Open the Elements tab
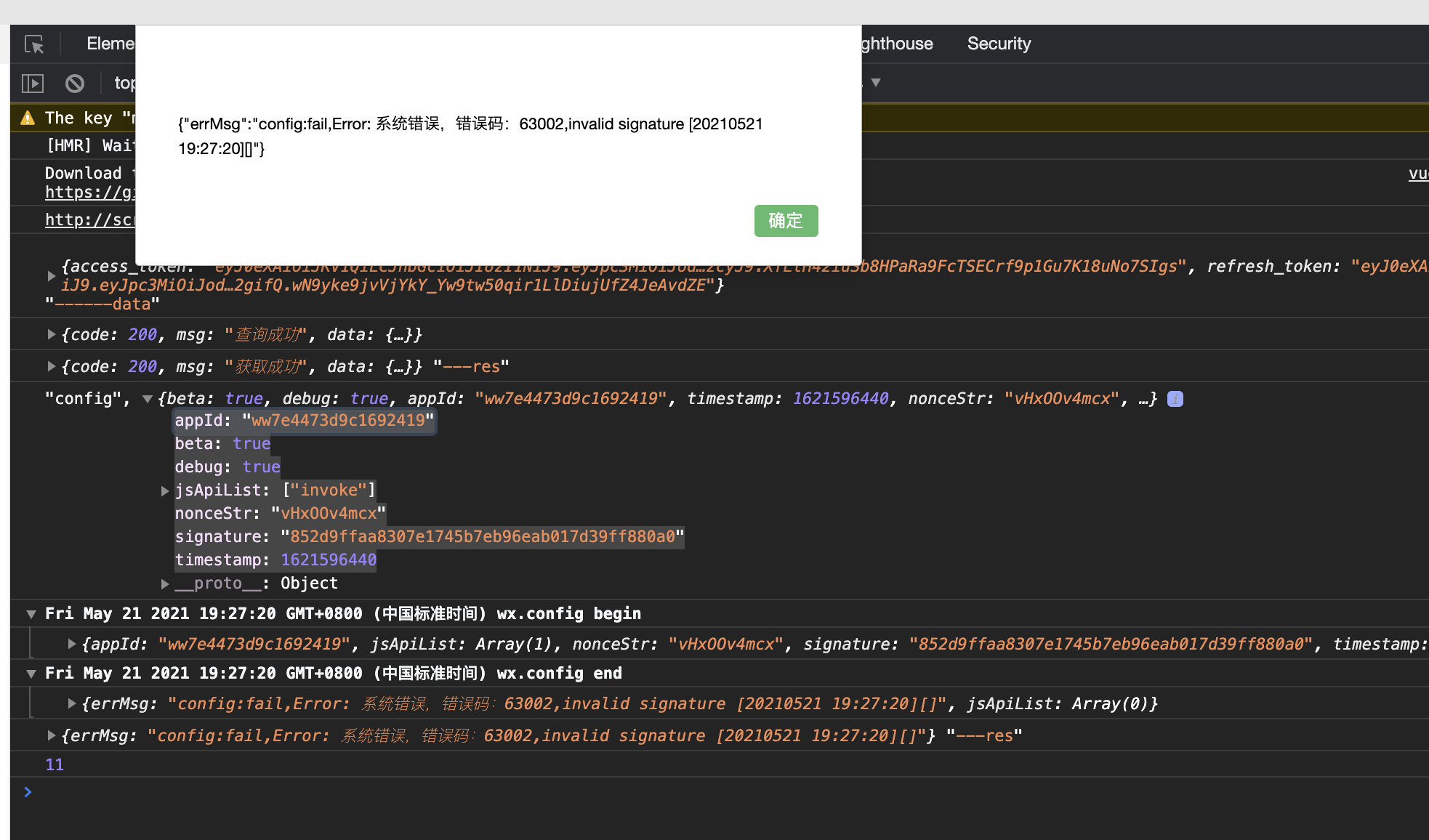 (110, 44)
